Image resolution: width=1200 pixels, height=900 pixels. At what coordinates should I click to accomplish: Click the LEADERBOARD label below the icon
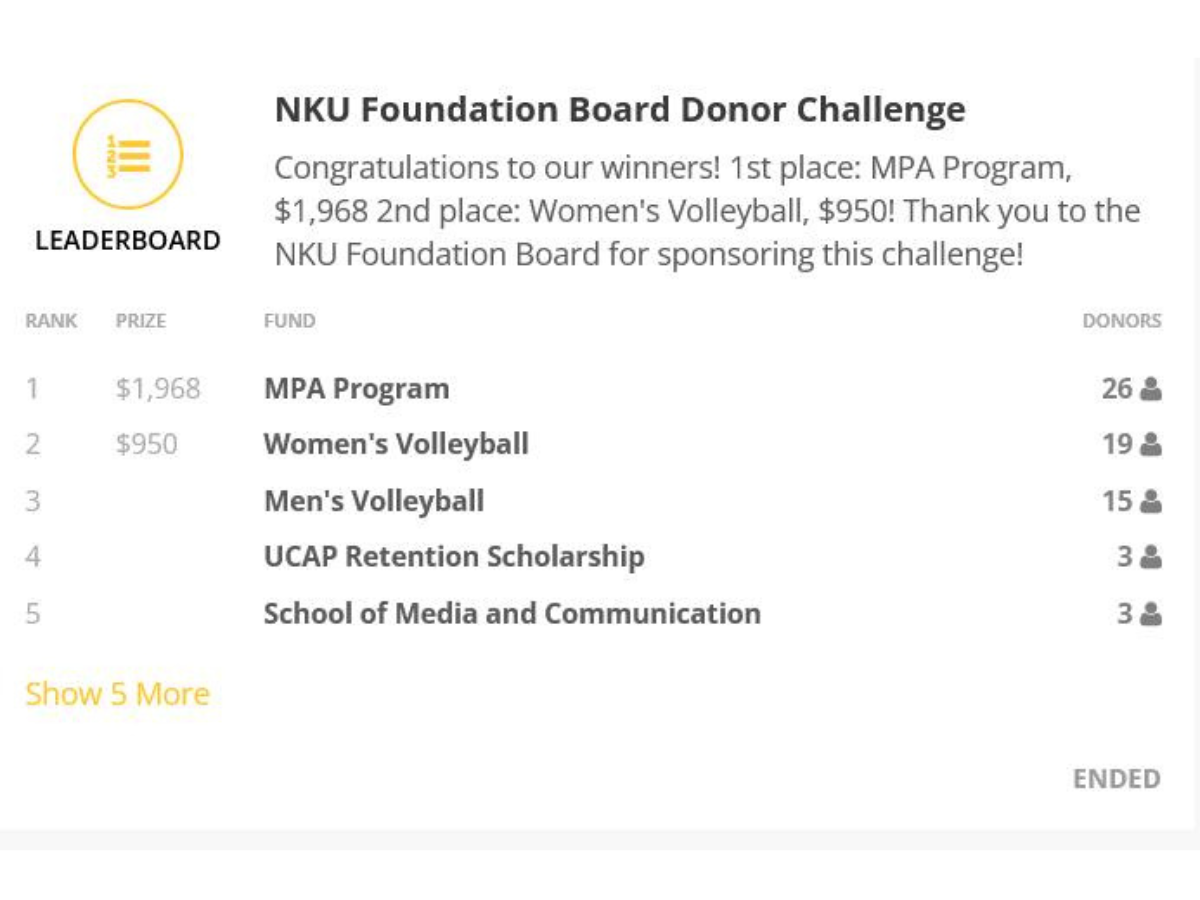[127, 240]
